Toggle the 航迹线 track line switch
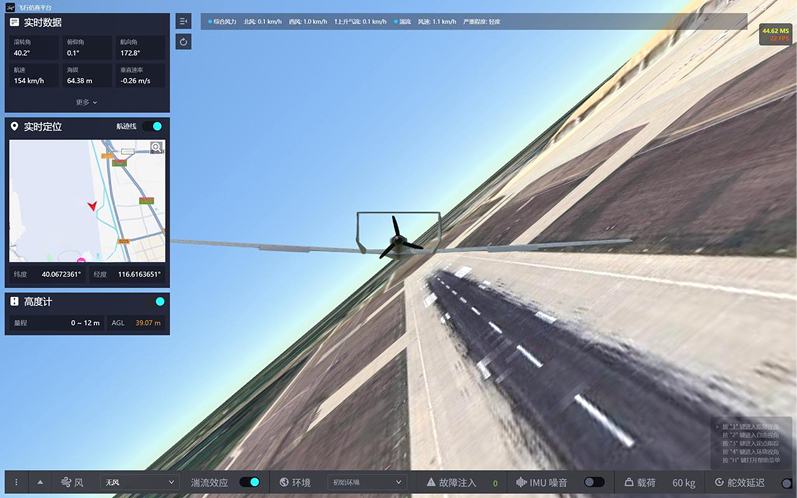797x498 pixels. pyautogui.click(x=152, y=126)
